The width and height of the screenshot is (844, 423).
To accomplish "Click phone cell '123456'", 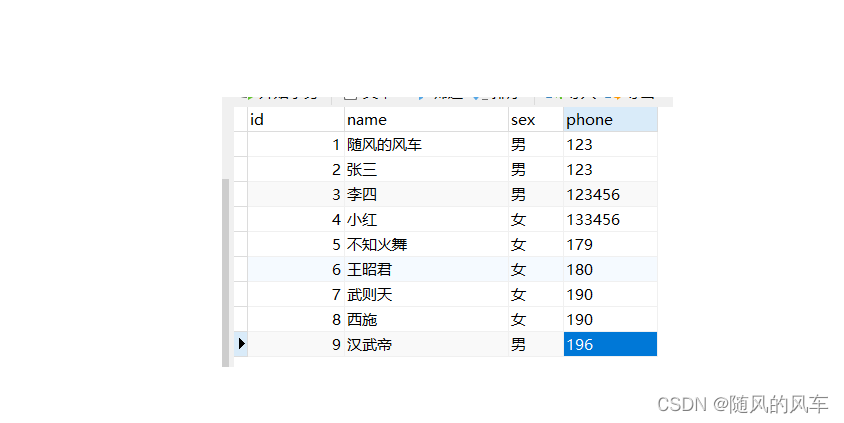I will pos(610,194).
